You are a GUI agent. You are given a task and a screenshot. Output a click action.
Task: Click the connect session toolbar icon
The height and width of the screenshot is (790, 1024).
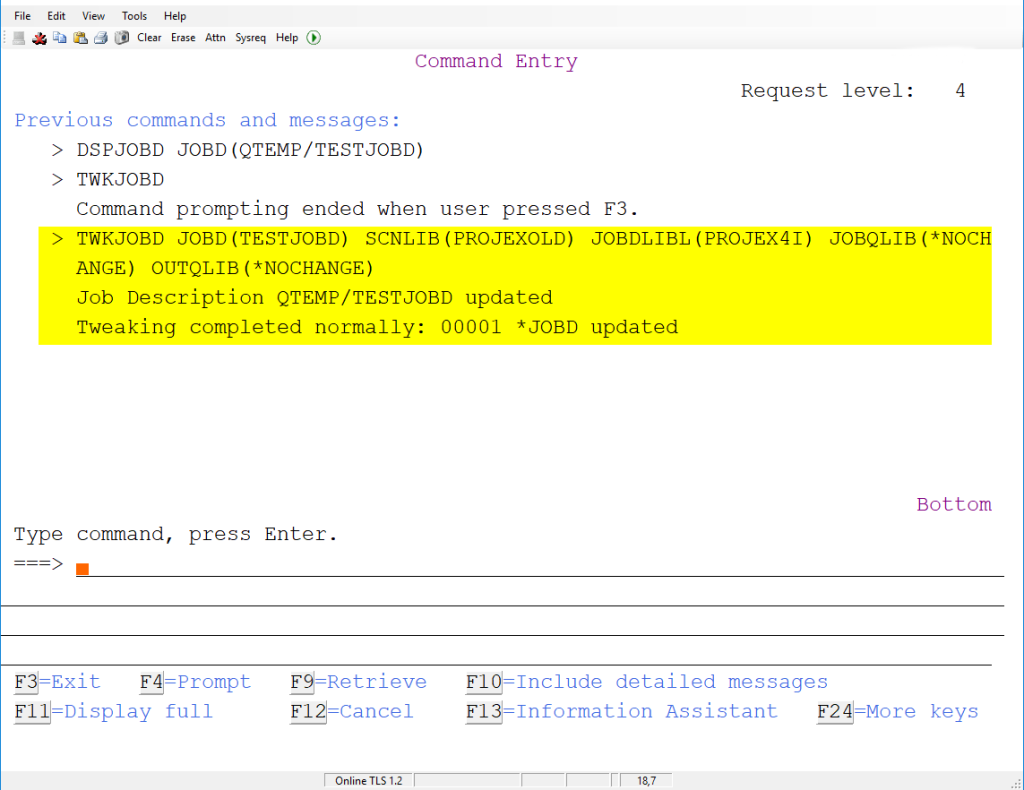(x=19, y=38)
